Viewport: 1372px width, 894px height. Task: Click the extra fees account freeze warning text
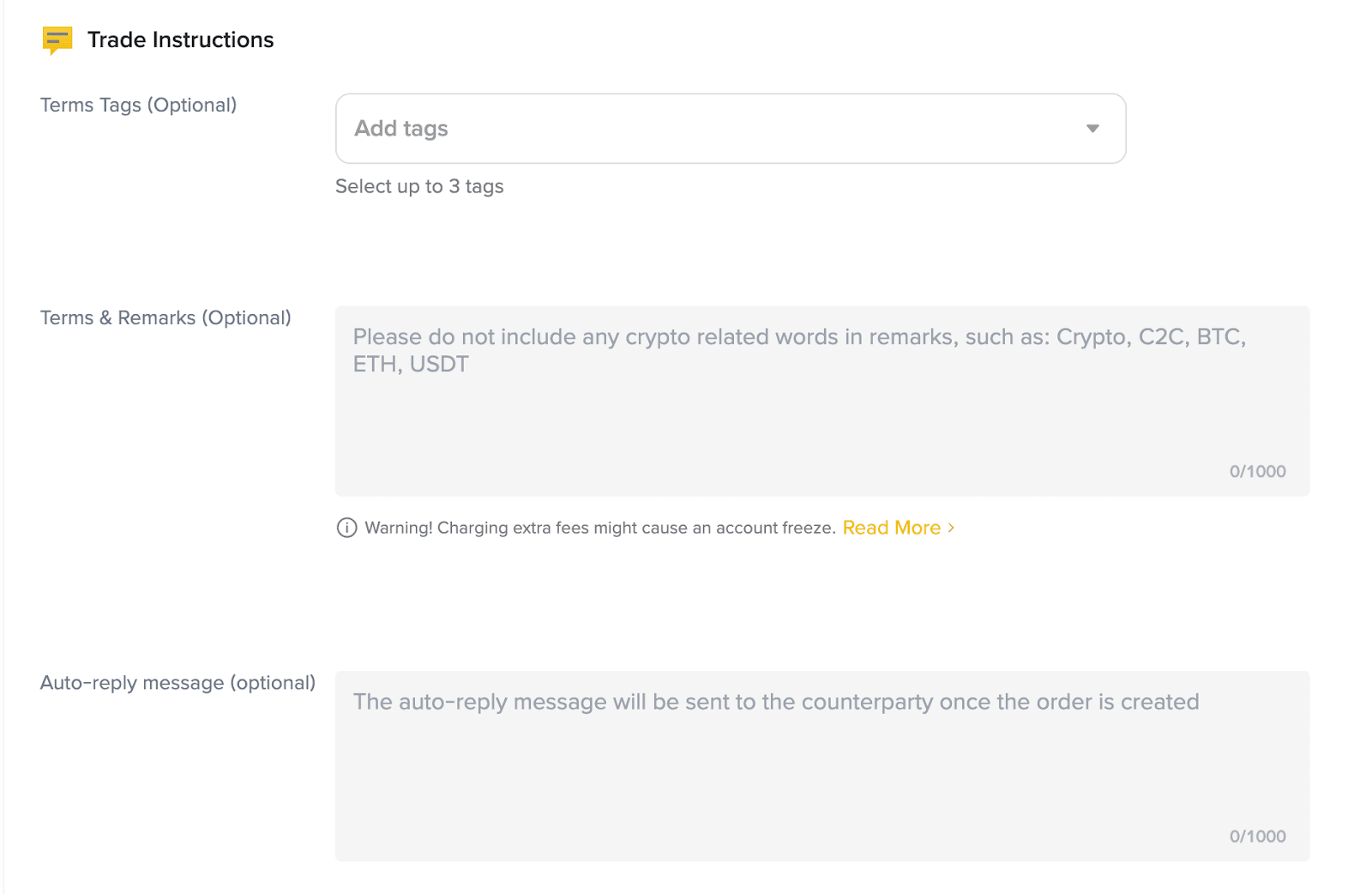point(599,528)
